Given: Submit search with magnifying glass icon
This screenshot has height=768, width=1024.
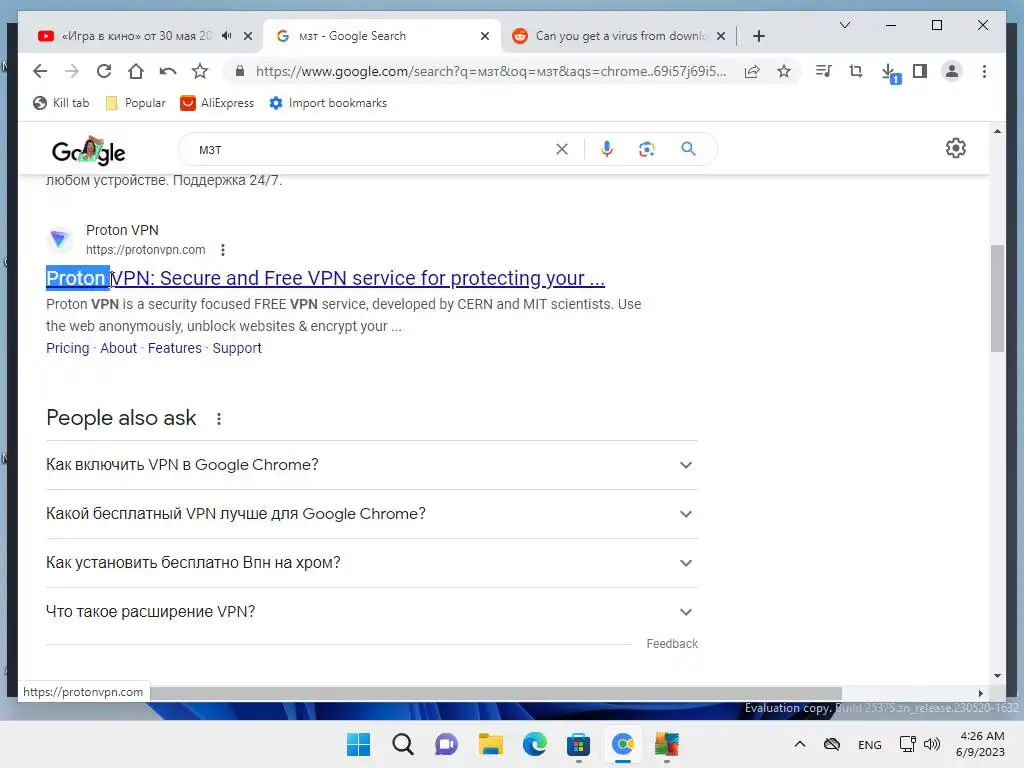Looking at the screenshot, I should click(x=688, y=149).
